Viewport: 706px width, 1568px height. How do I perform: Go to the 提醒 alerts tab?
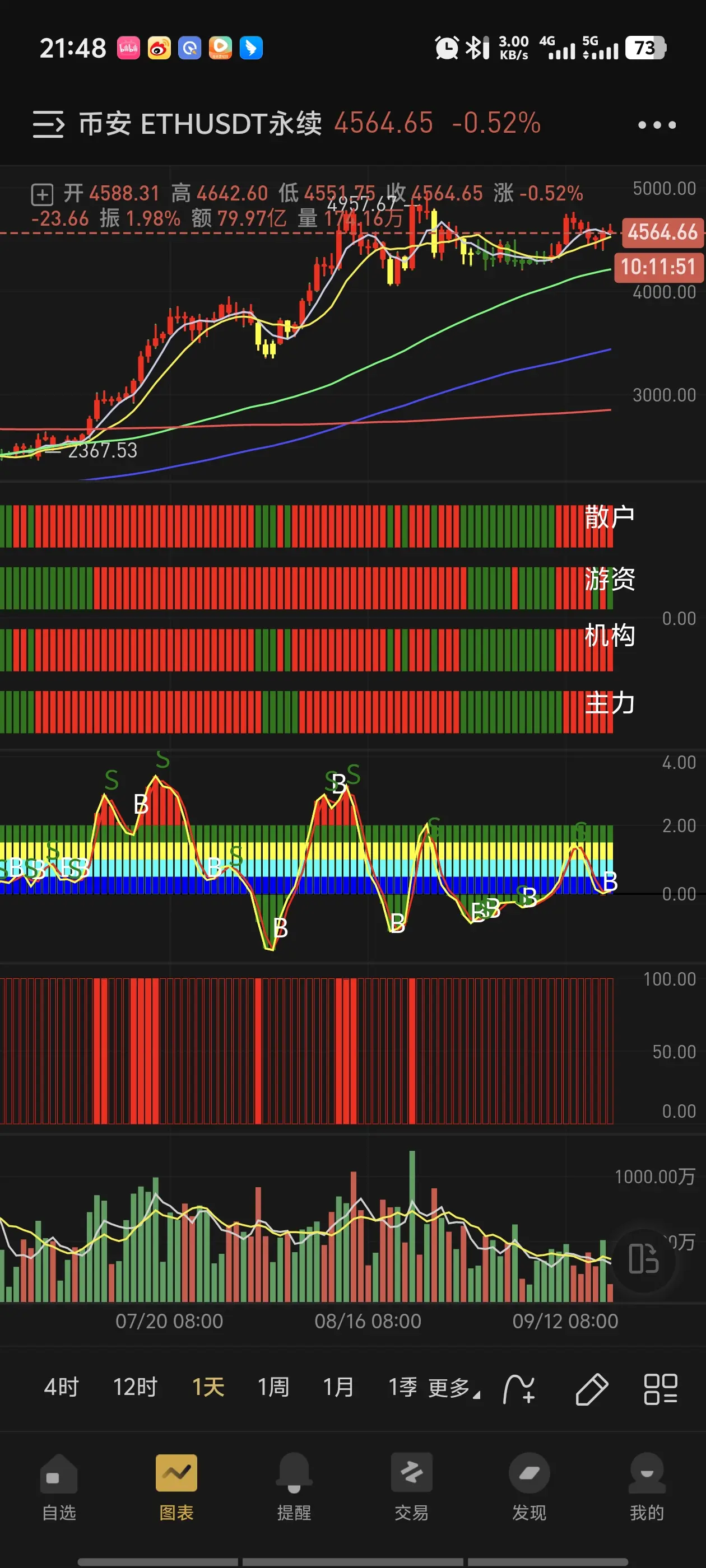pyautogui.click(x=294, y=1487)
